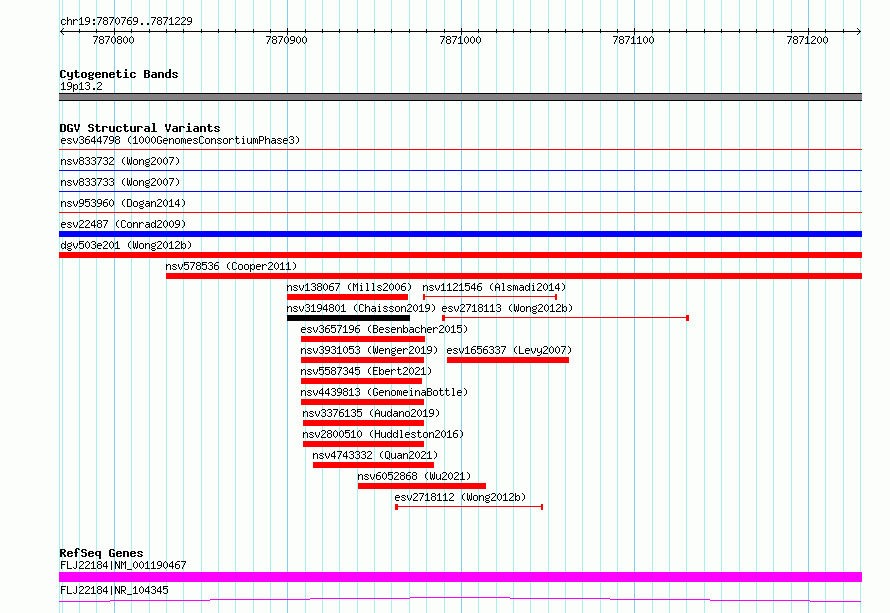This screenshot has height=613, width=890.
Task: Open variant esv3644798 (1000GenomesConsortiumPhase3)
Action: click(180, 140)
